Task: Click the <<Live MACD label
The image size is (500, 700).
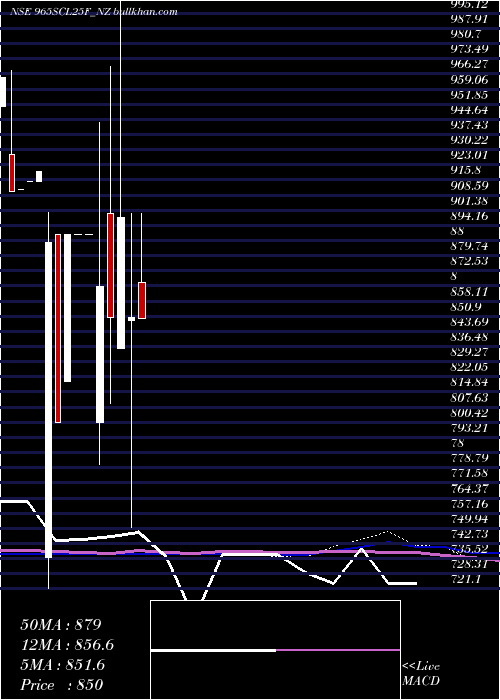Action: coord(421,673)
